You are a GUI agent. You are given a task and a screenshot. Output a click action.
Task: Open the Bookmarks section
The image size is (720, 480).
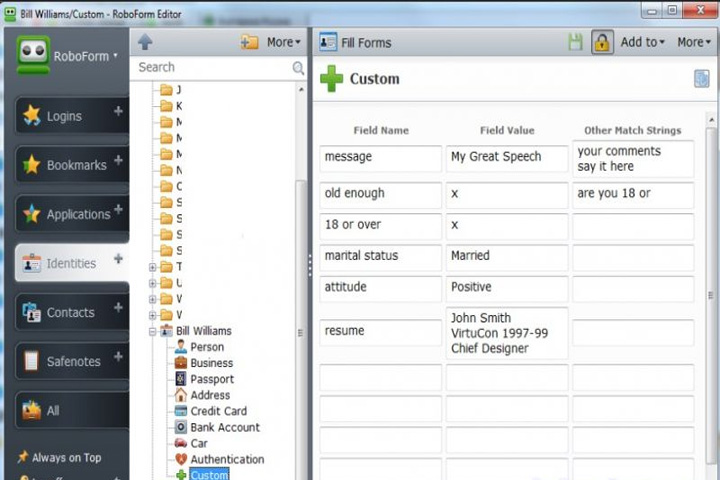(x=72, y=165)
